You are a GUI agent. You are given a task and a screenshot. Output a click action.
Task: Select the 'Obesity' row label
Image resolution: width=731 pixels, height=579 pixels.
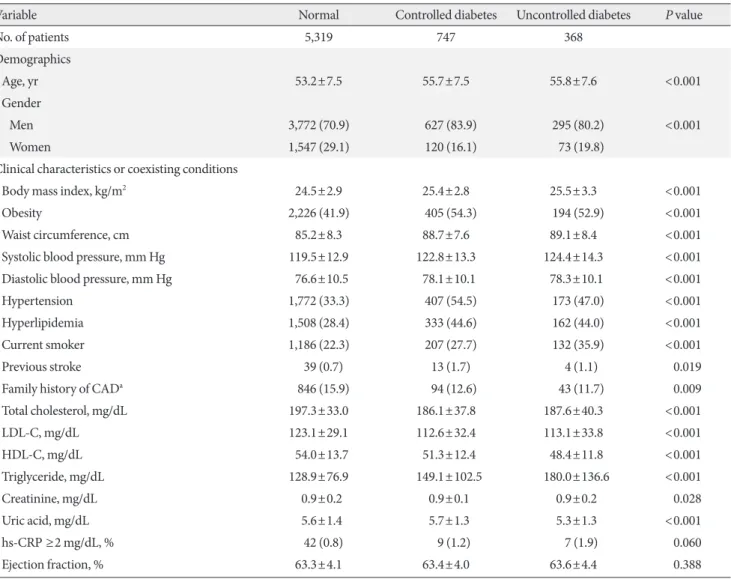point(22,214)
